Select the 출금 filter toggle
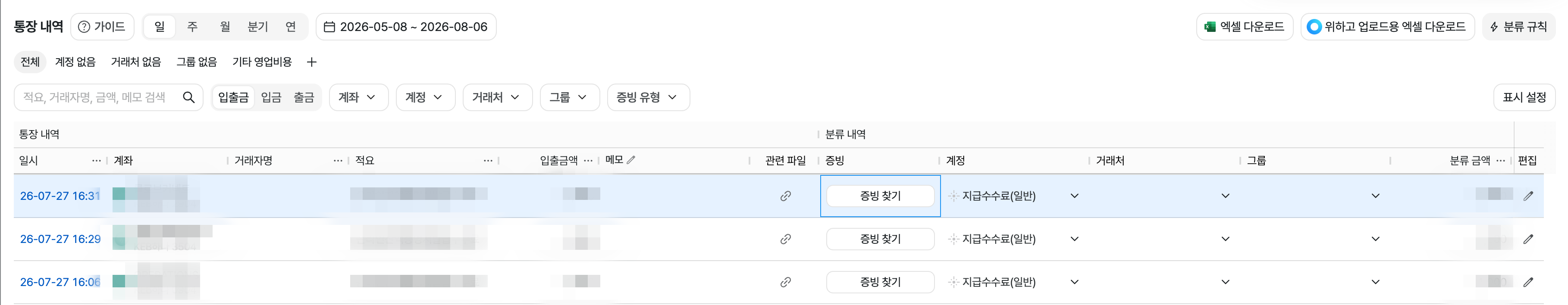Image resolution: width=1568 pixels, height=305 pixels. [304, 97]
